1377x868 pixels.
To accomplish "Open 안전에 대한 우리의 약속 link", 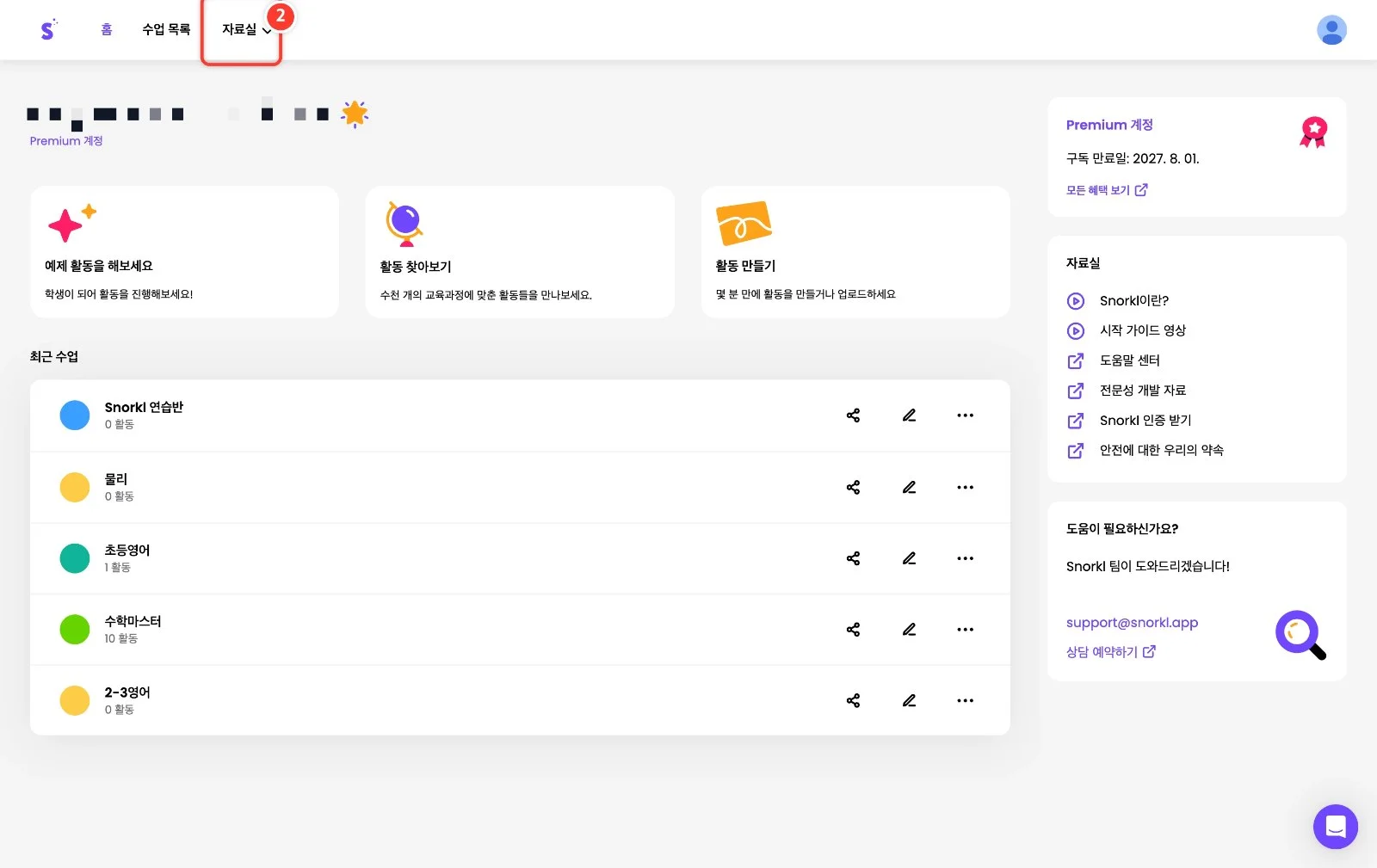I will point(1145,451).
